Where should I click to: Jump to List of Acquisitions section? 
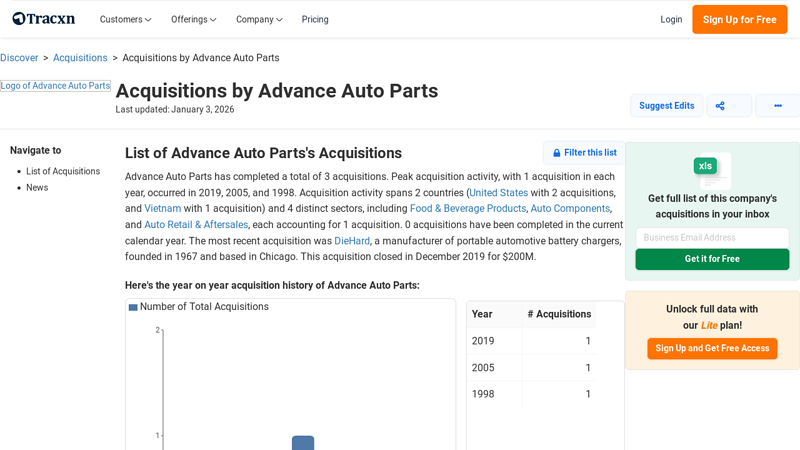coord(63,171)
